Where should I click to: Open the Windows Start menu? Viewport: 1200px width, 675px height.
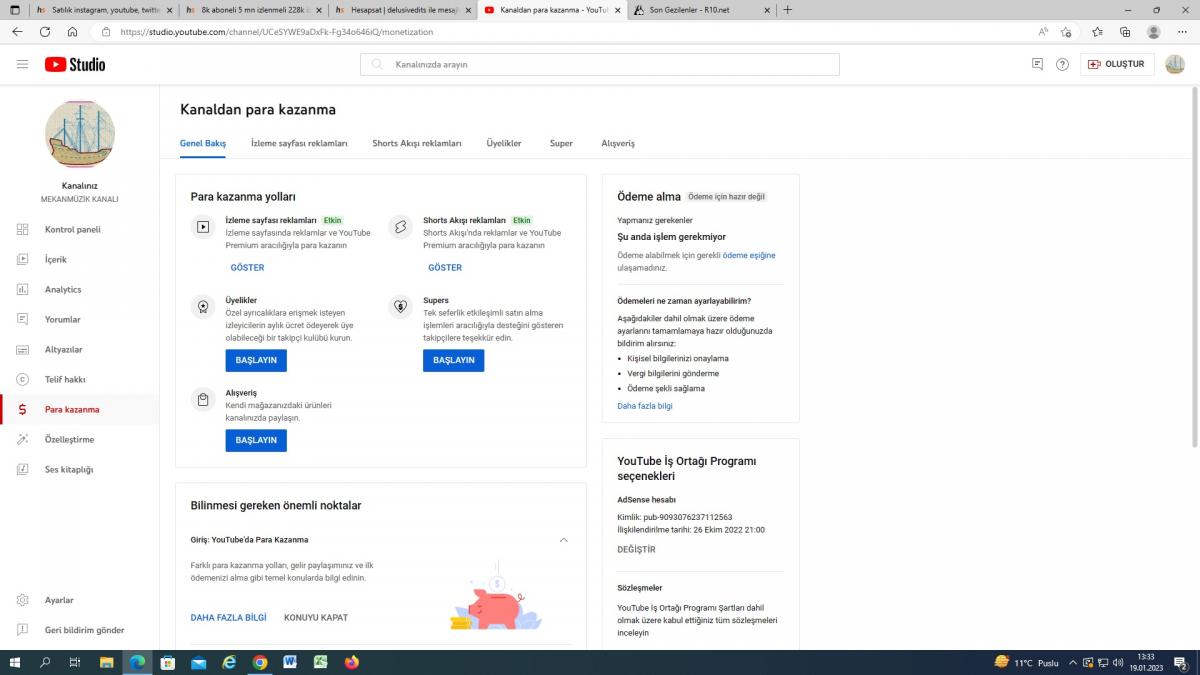15,662
